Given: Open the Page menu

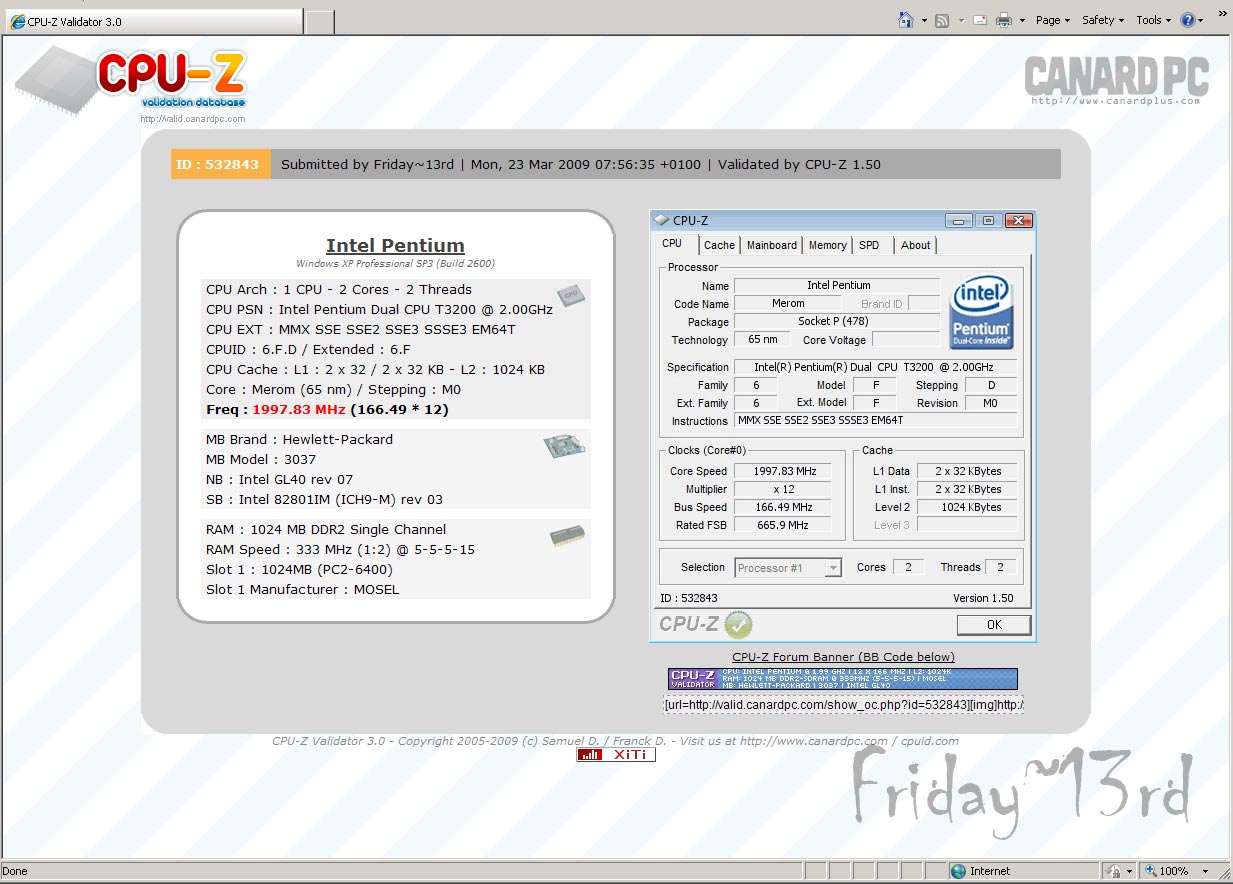Looking at the screenshot, I should [1053, 20].
